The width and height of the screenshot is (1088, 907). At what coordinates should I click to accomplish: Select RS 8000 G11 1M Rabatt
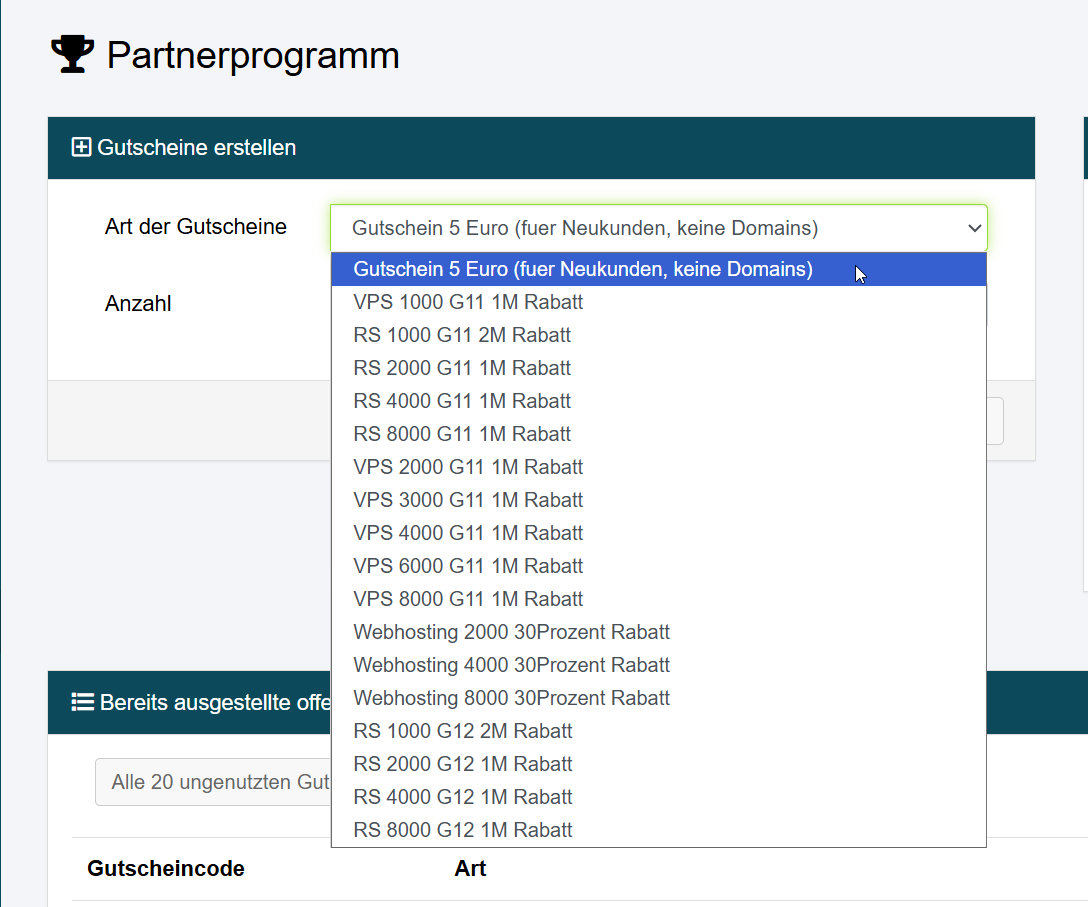click(462, 434)
